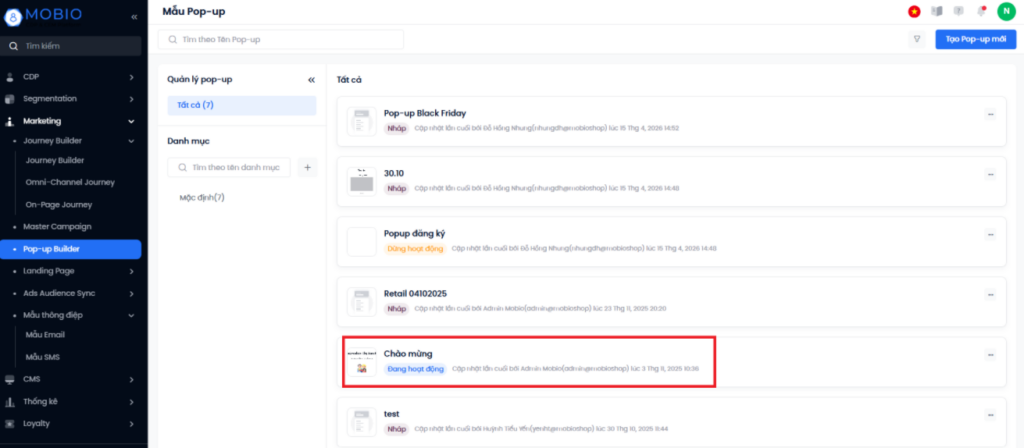Go to Omni-Channel Journey
The height and width of the screenshot is (448, 1024).
tap(70, 182)
